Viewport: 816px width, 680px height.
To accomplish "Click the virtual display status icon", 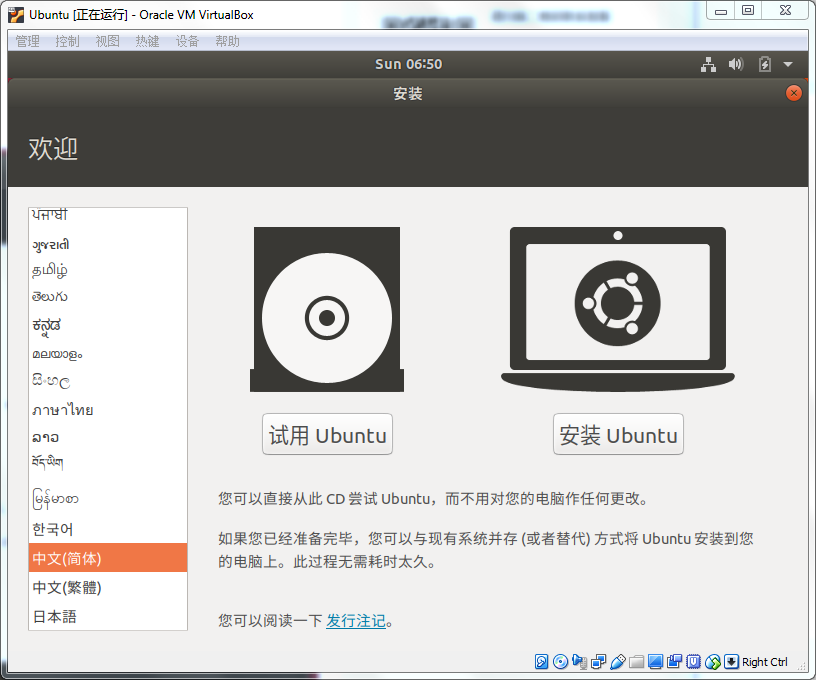I will 655,661.
